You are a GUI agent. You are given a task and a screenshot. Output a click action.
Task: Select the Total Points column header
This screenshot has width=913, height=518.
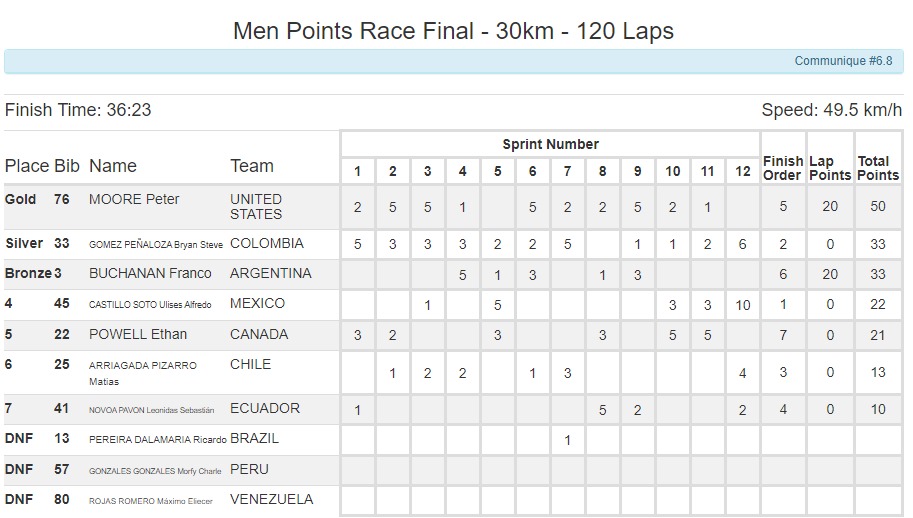[878, 168]
